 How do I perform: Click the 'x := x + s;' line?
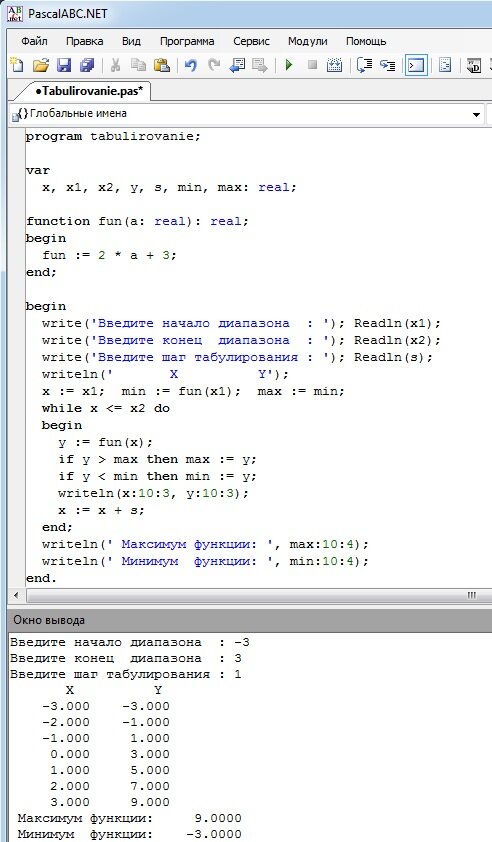click(x=102, y=511)
